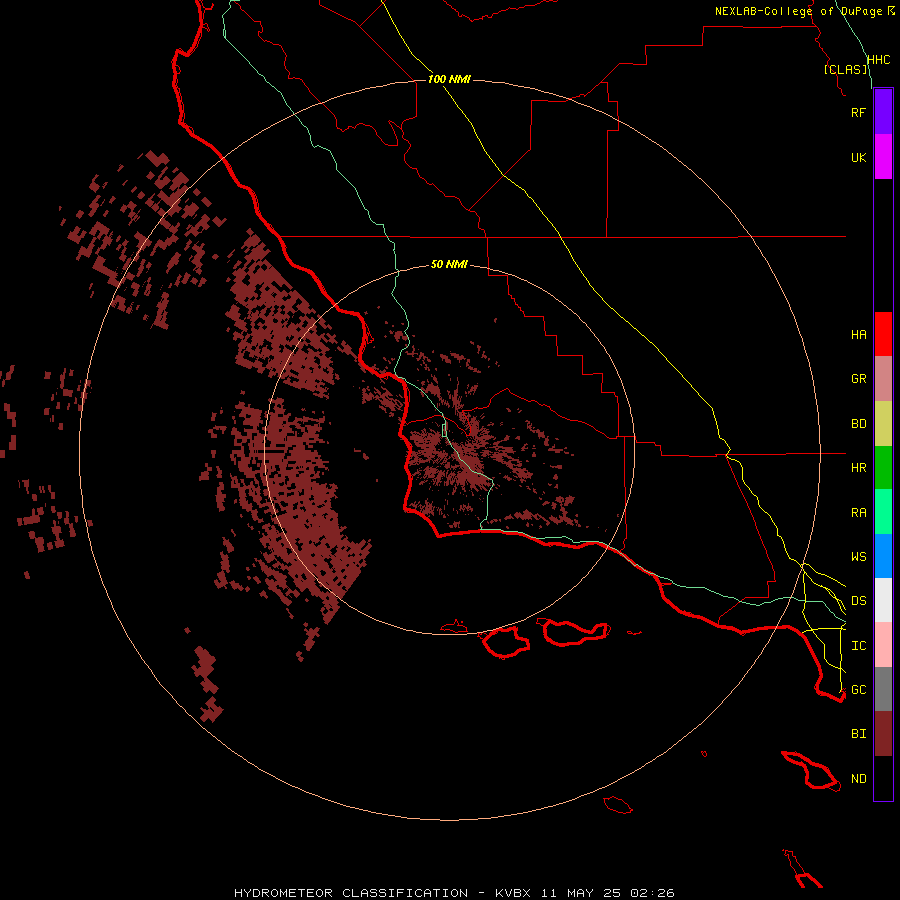The image size is (900, 900).
Task: Click the "UK" legend label
Action: pyautogui.click(x=858, y=157)
